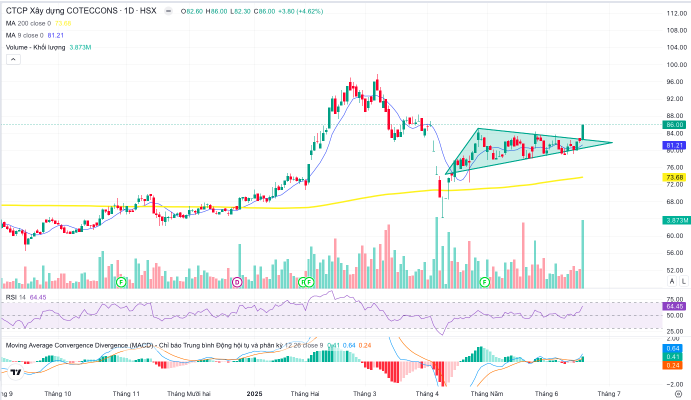Click the MACD indicator title text

143,345
